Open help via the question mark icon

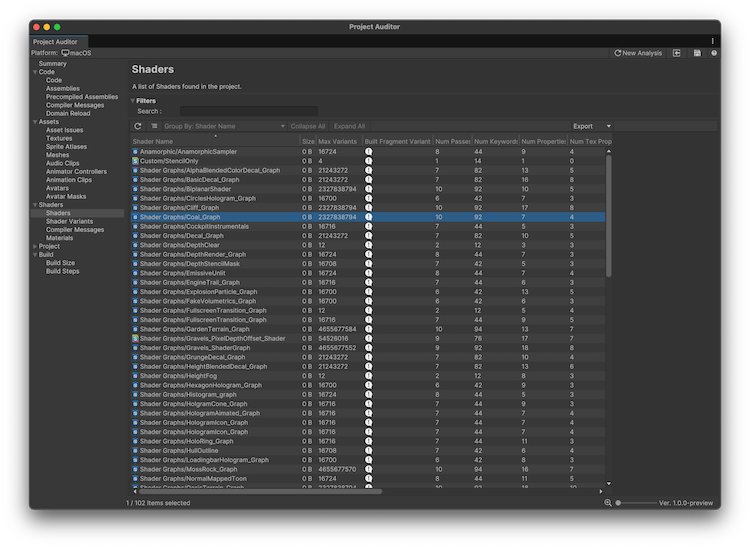[x=714, y=53]
